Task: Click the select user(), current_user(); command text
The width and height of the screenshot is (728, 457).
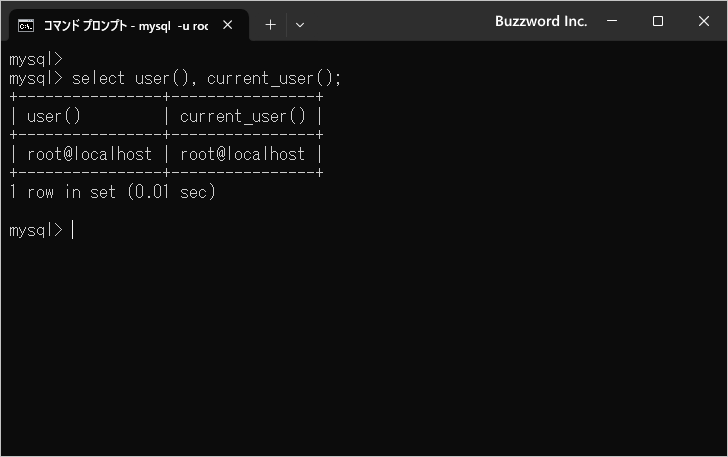Action: pyautogui.click(x=207, y=78)
